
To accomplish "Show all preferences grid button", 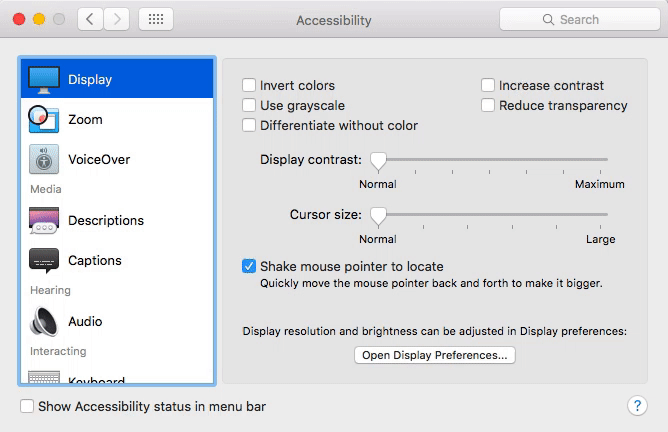I will coord(155,19).
